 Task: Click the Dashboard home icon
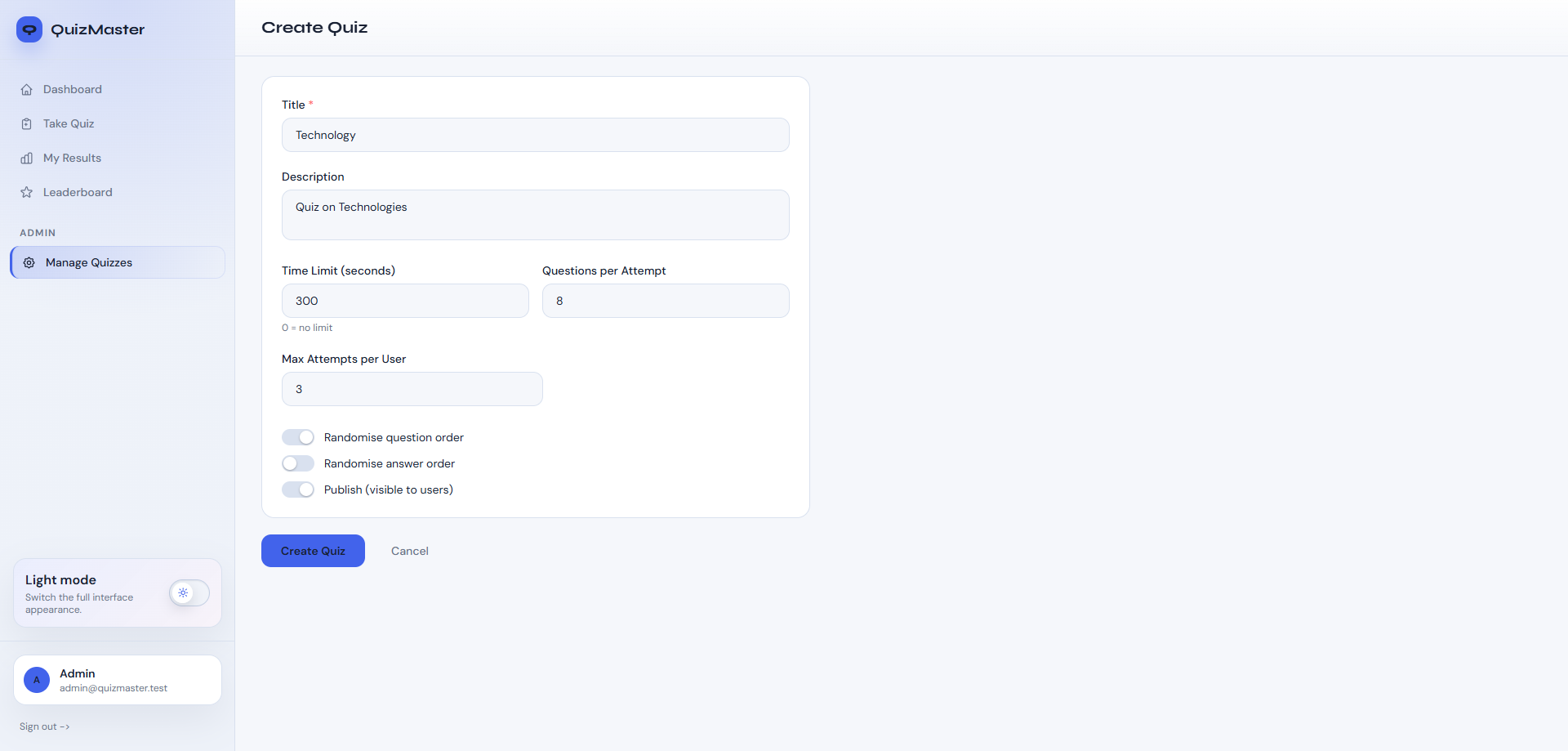pyautogui.click(x=27, y=90)
